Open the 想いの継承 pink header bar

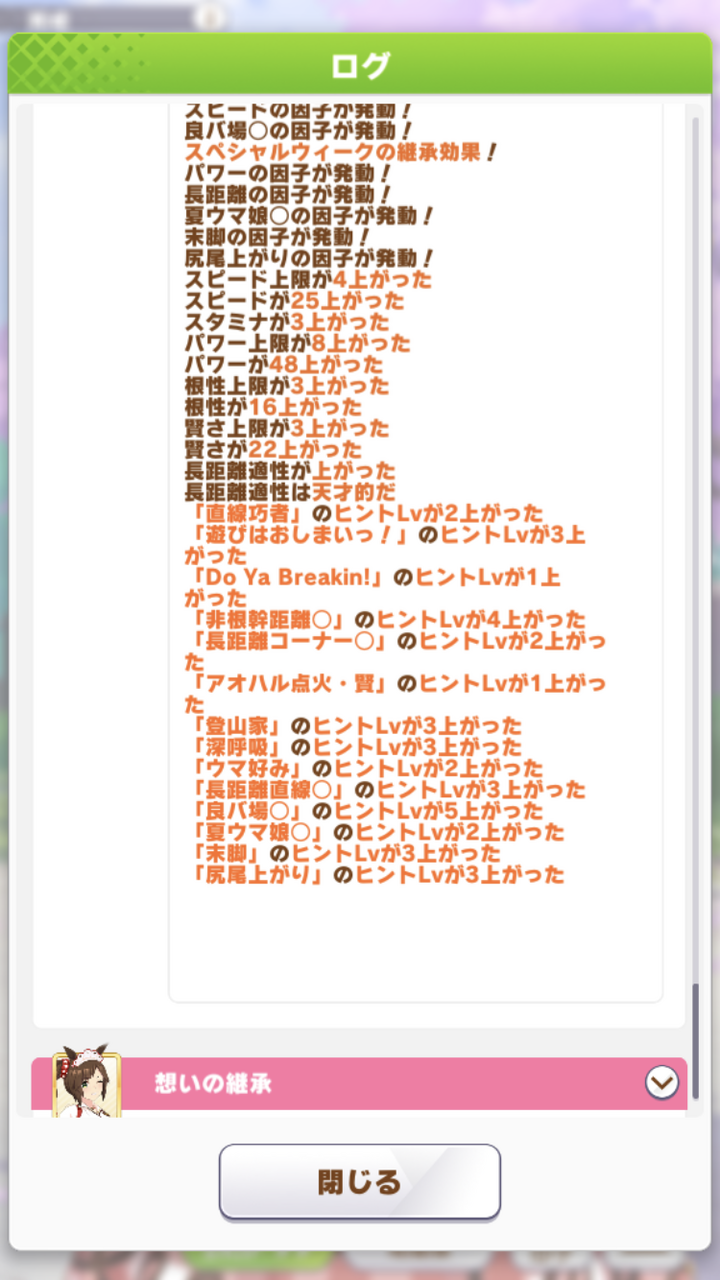360,1084
